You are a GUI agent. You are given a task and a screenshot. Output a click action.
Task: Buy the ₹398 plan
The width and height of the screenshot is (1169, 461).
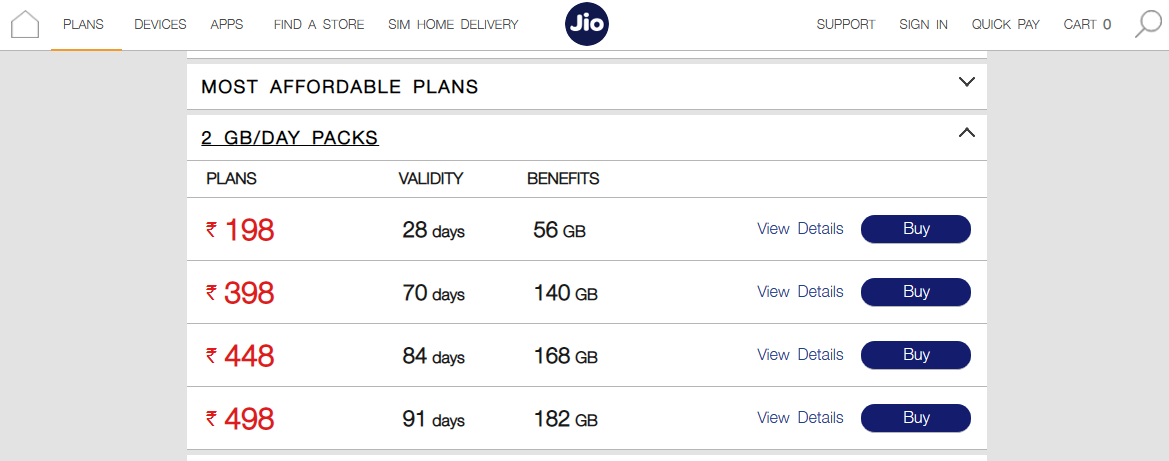coord(915,292)
